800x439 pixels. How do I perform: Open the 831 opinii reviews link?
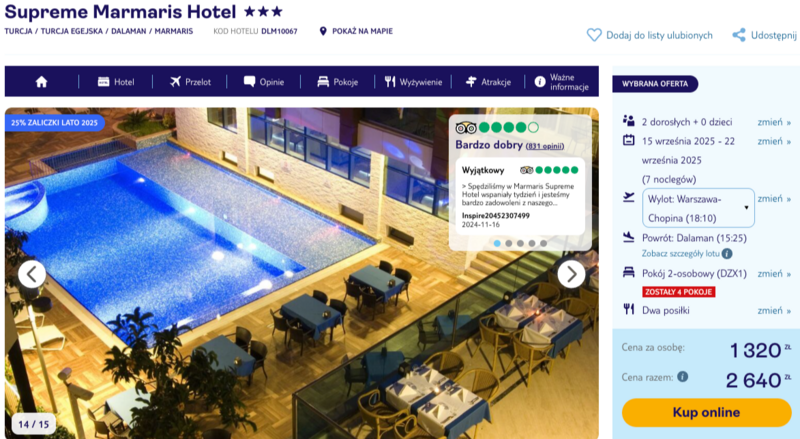tap(545, 146)
